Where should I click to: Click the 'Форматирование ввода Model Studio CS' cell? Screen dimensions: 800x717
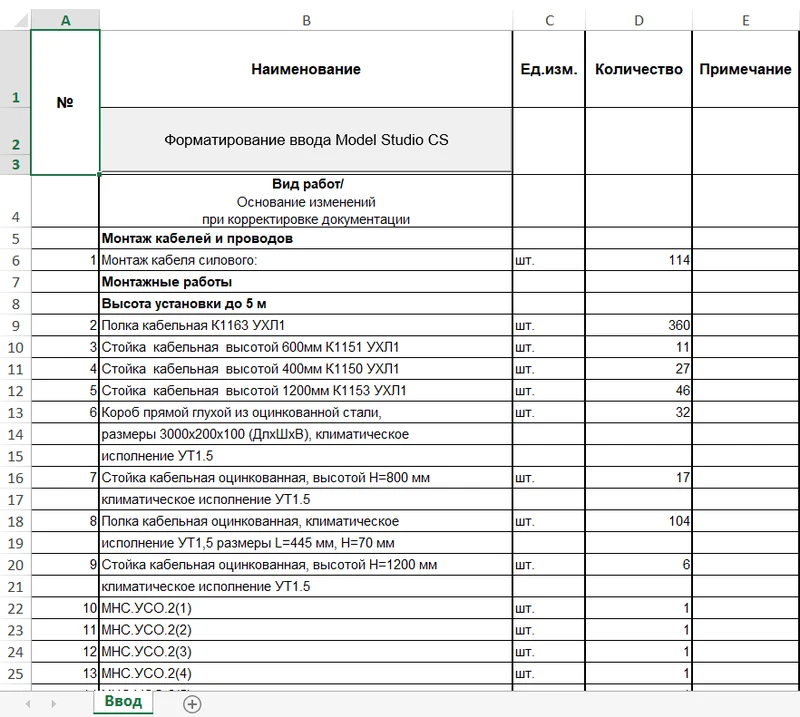point(306,140)
